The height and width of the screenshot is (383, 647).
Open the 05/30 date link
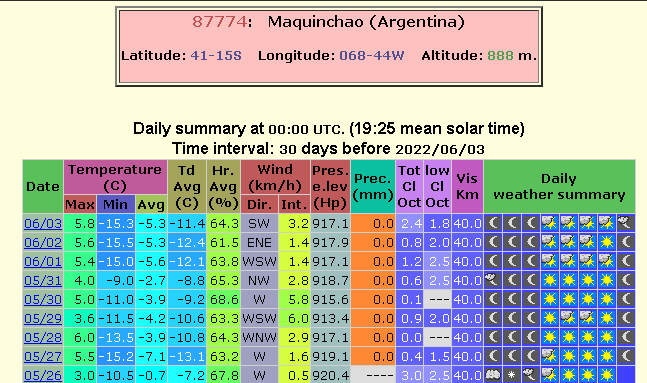pyautogui.click(x=43, y=300)
